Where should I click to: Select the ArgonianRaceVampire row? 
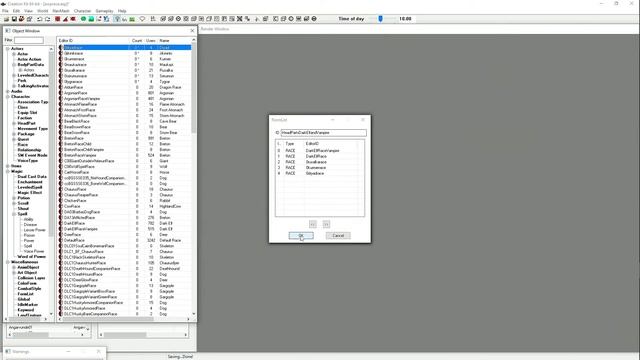[125, 99]
